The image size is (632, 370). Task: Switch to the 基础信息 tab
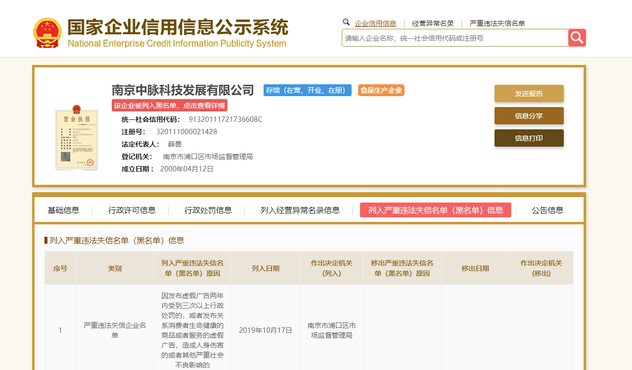(x=63, y=210)
